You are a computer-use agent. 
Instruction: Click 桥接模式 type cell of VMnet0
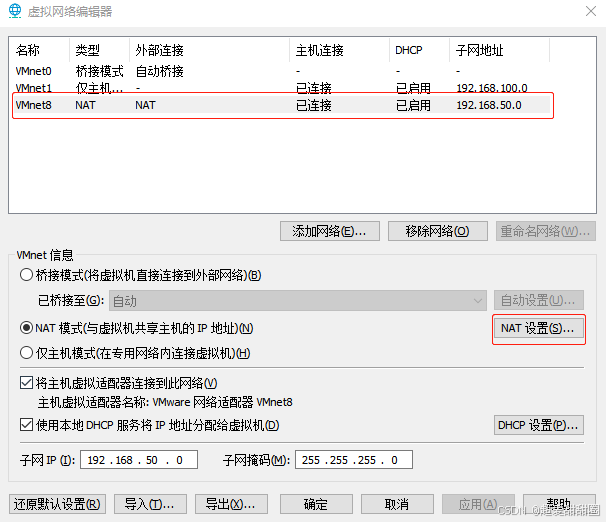point(99,71)
